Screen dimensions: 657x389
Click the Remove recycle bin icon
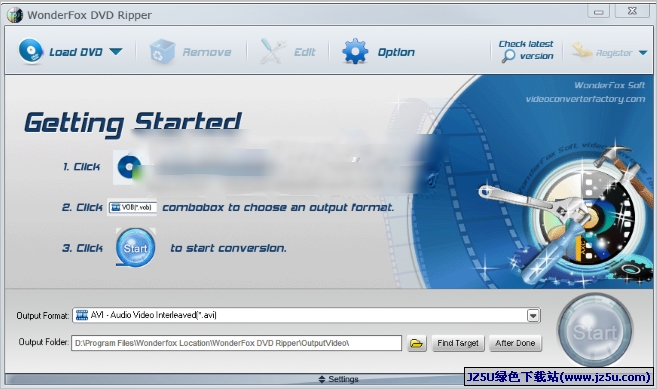163,52
